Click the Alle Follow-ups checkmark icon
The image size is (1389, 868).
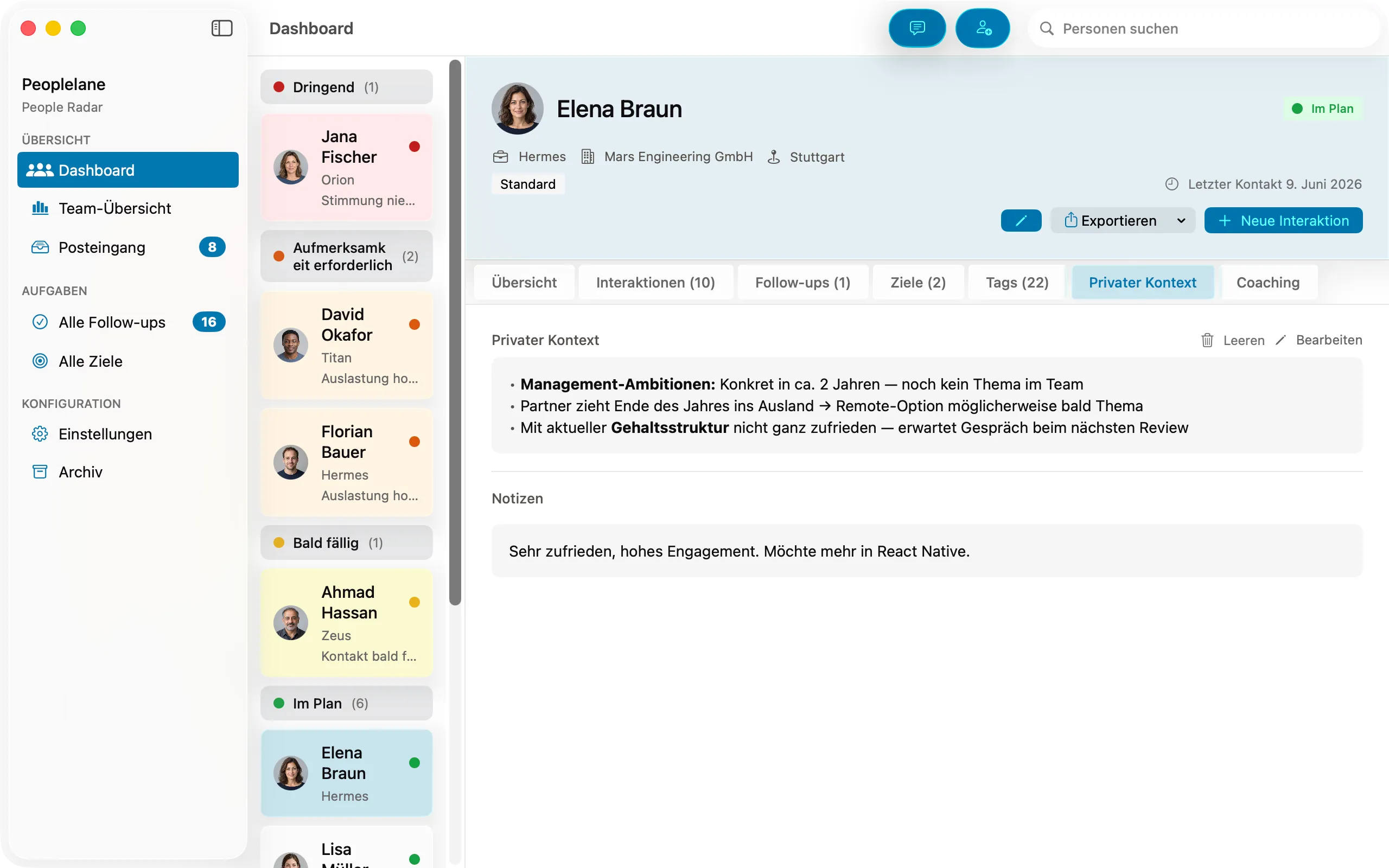coord(40,322)
